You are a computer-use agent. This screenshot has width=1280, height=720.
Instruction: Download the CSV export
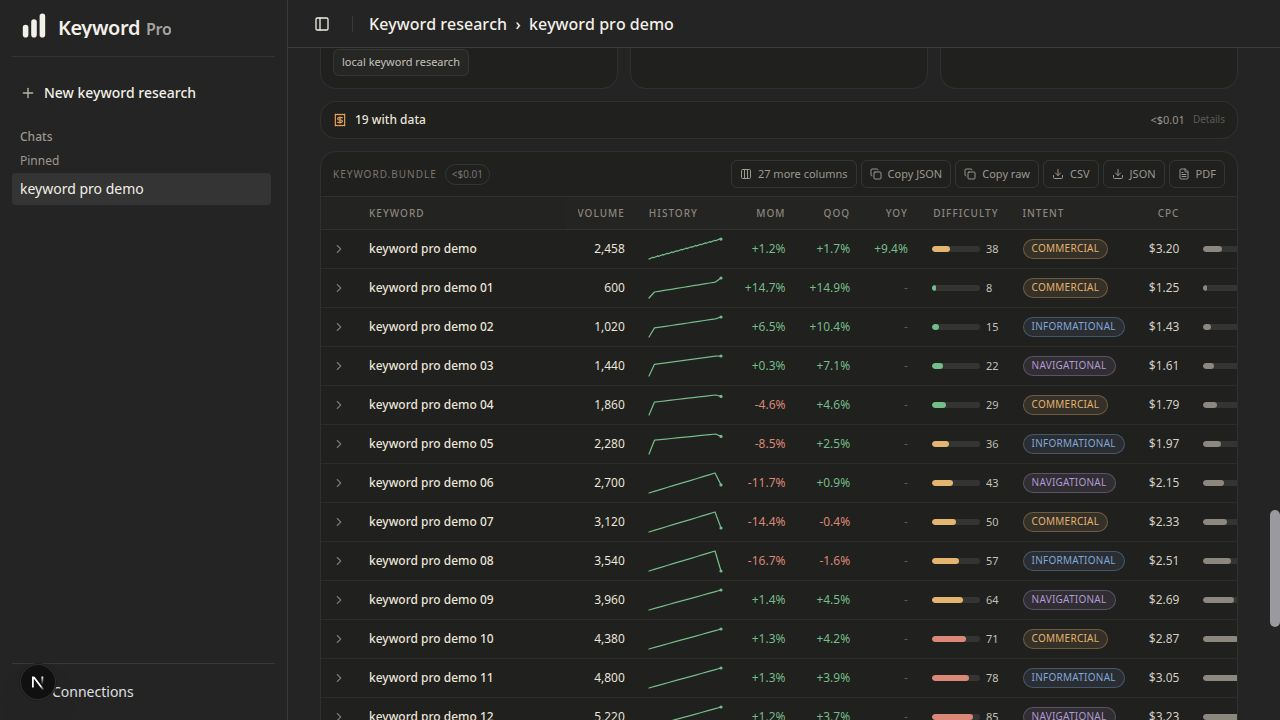click(x=1071, y=174)
